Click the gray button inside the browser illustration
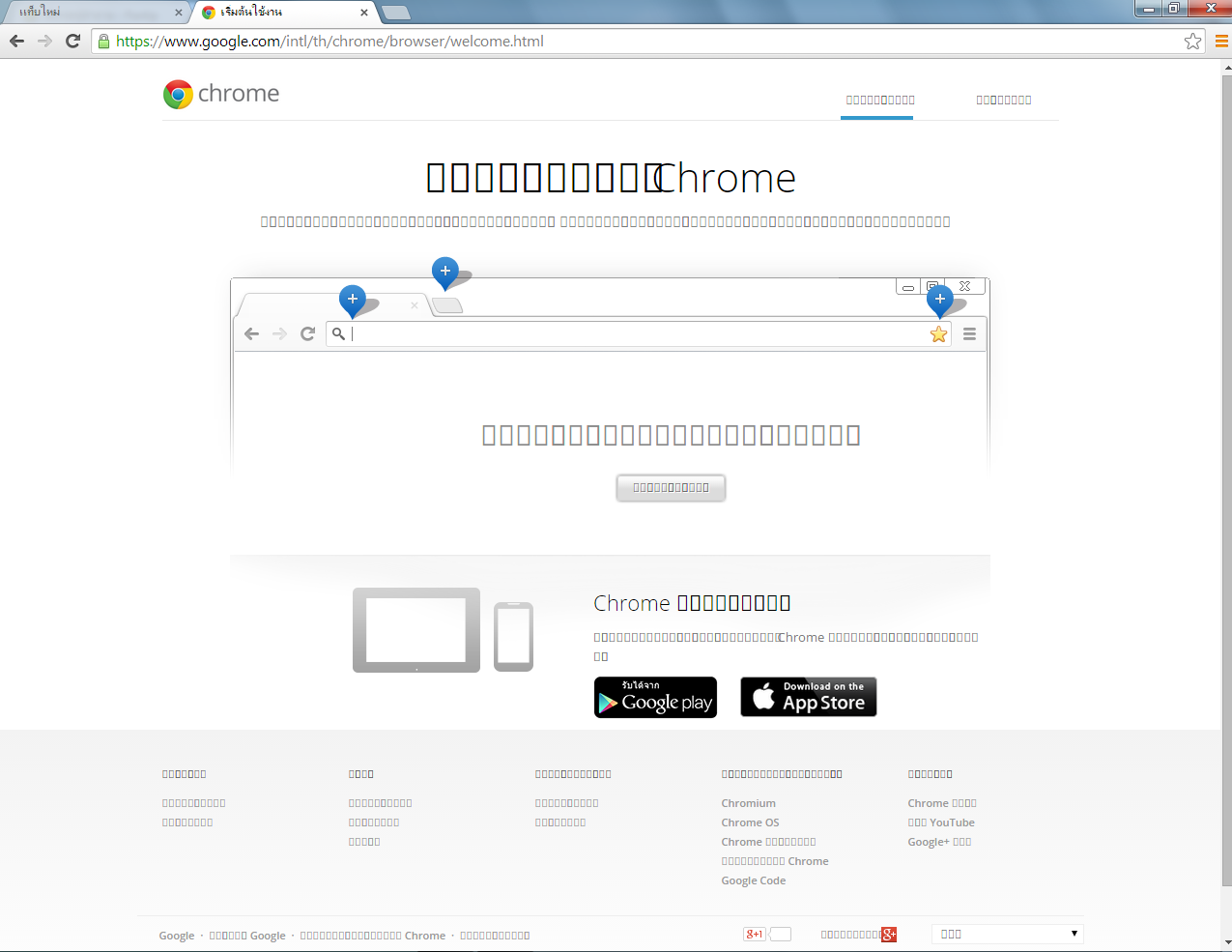 (x=671, y=488)
